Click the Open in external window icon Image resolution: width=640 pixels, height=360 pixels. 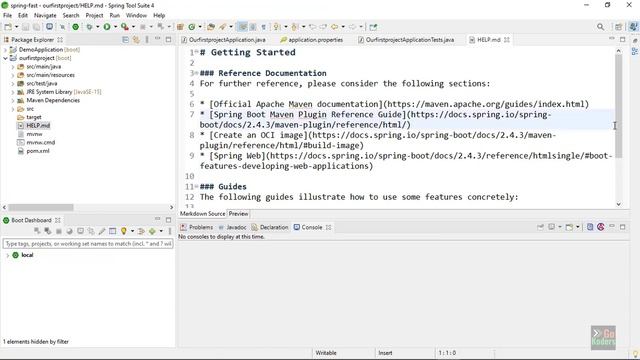point(373,27)
